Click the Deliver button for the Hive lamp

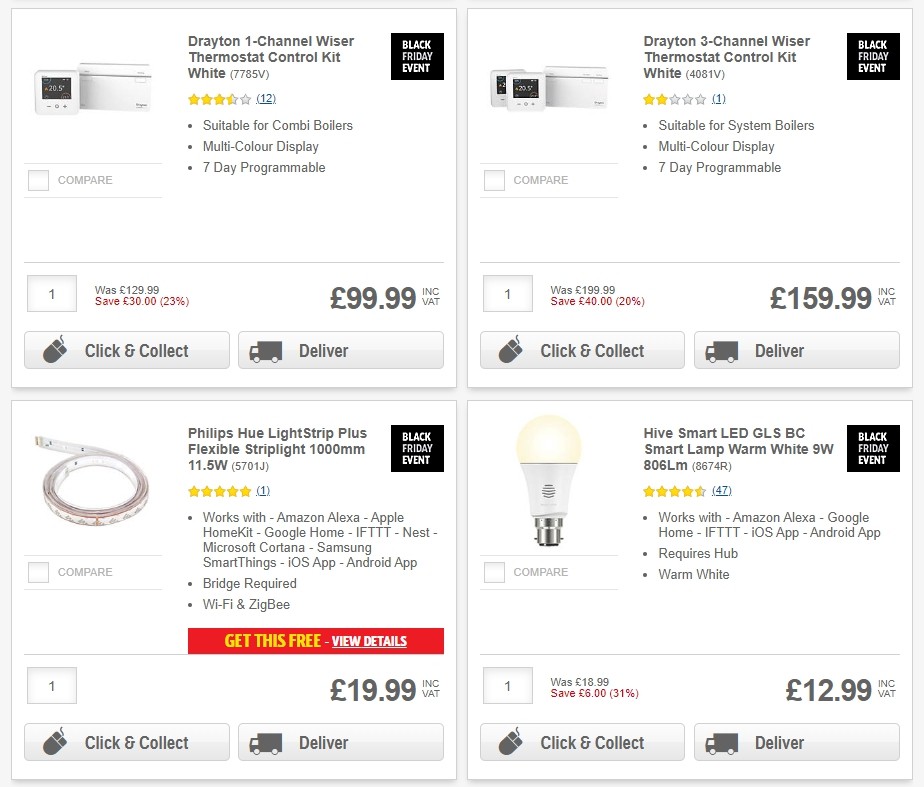(x=796, y=743)
